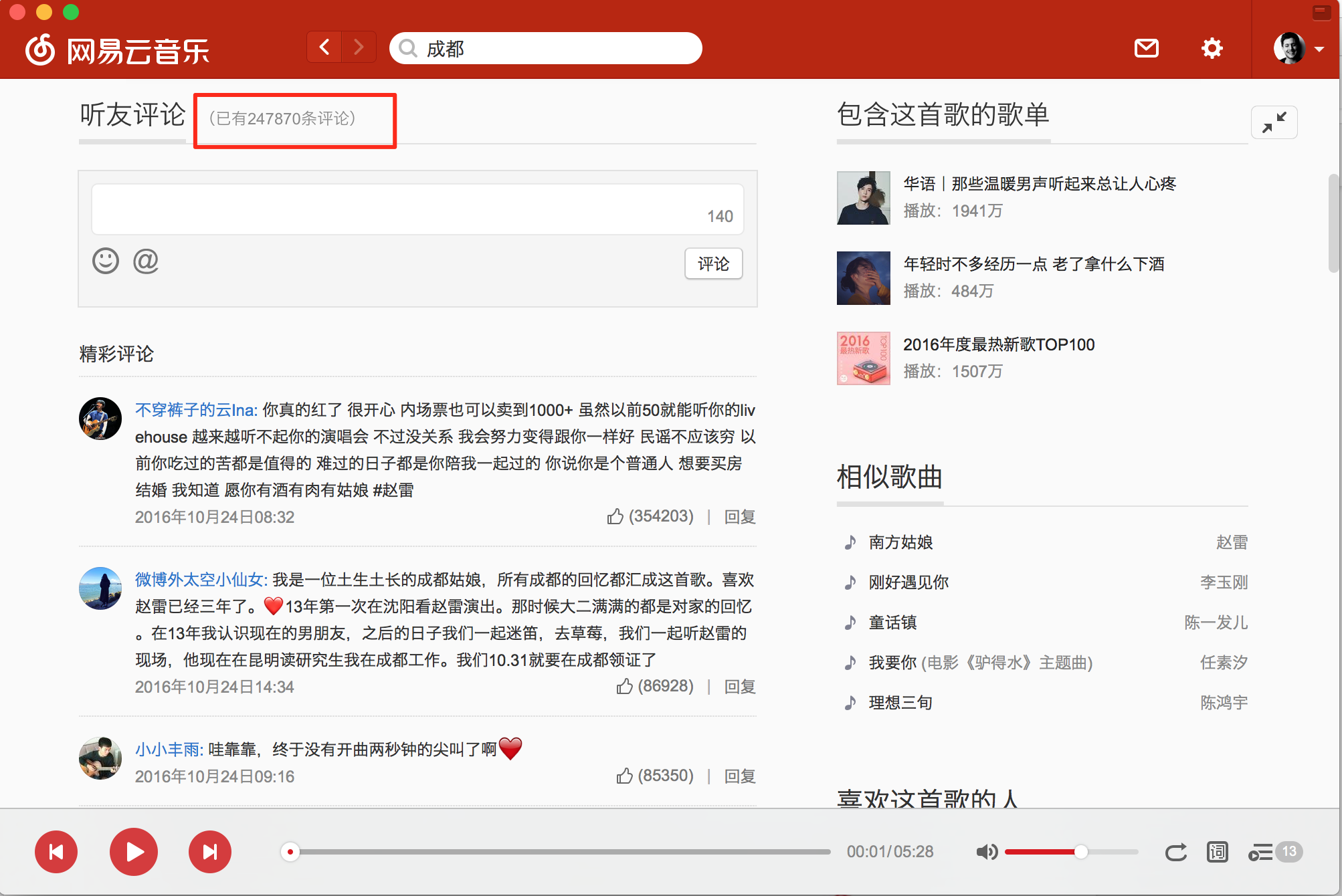1342x896 pixels.
Task: Open the lyrics panel icon
Action: [x=1218, y=851]
